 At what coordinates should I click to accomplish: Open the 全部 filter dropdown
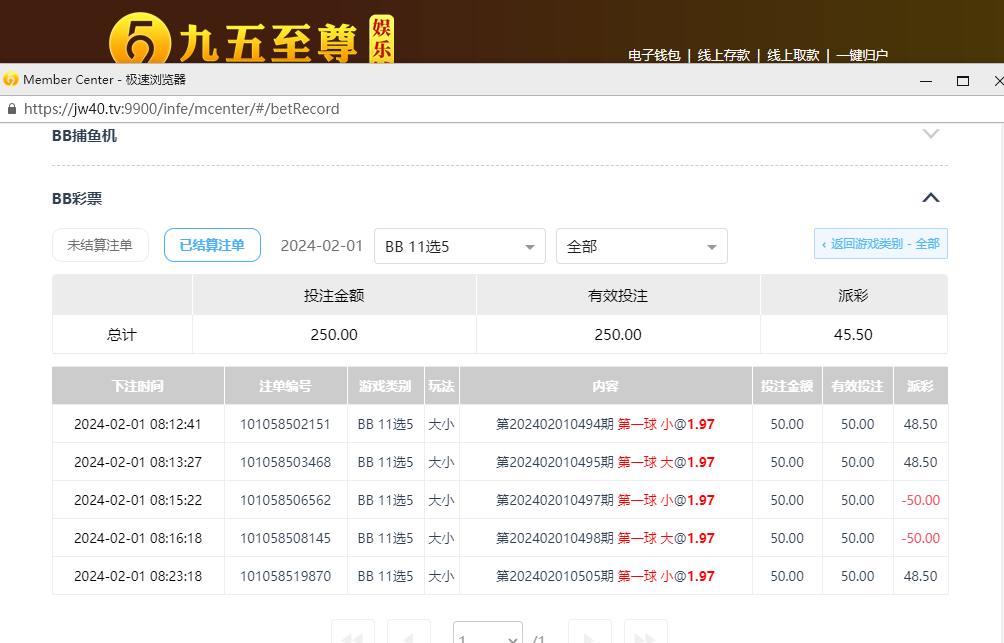point(641,246)
